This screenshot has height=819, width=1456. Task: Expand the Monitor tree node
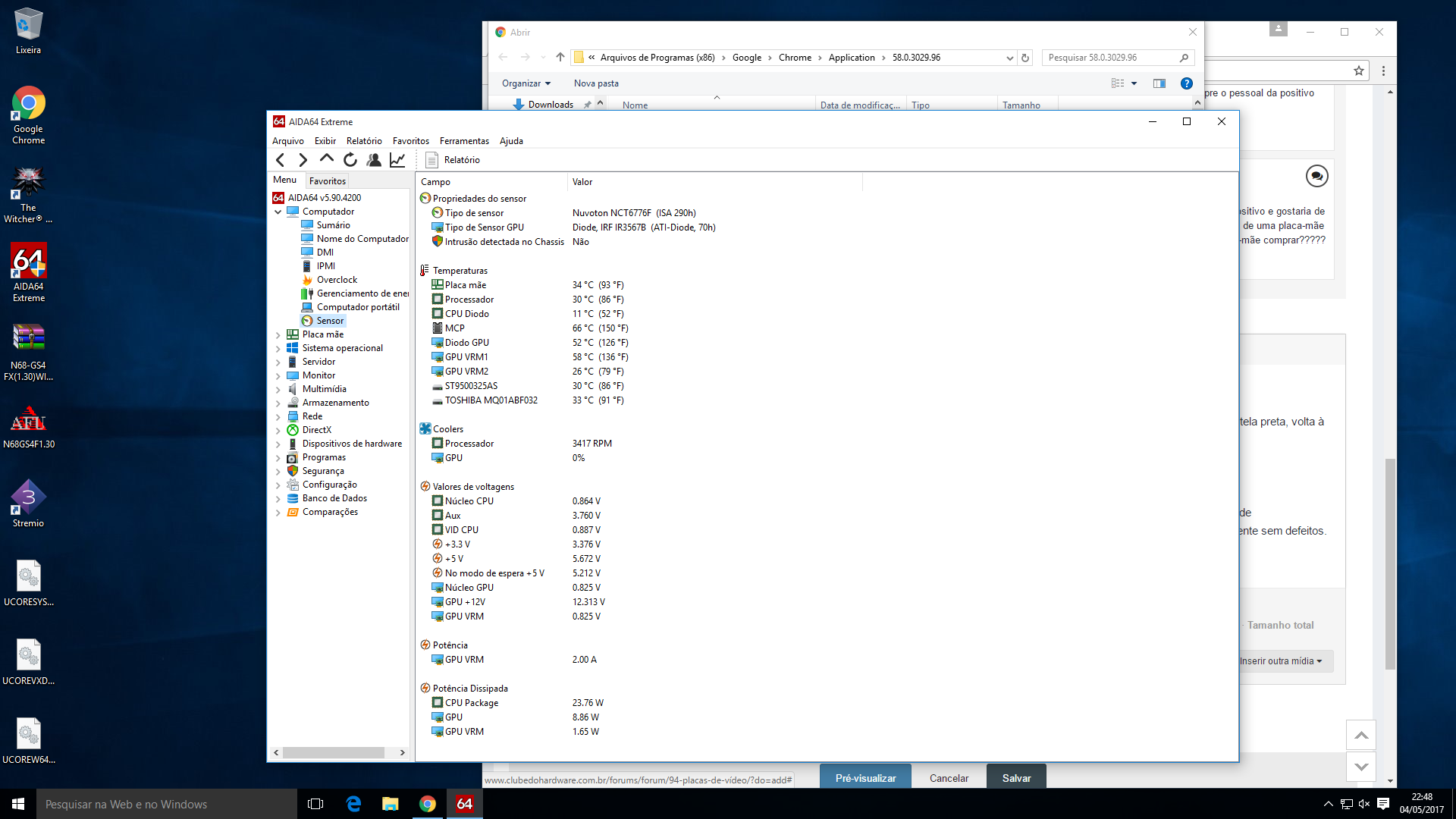point(278,375)
